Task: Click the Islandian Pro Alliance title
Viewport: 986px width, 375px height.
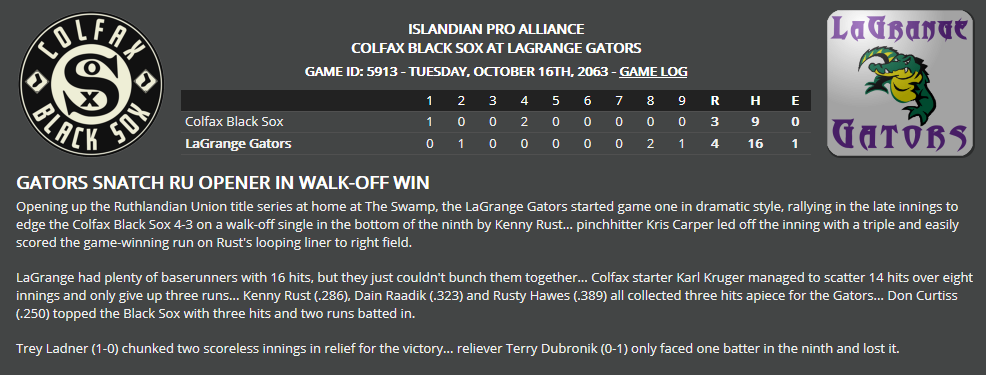Action: point(496,29)
